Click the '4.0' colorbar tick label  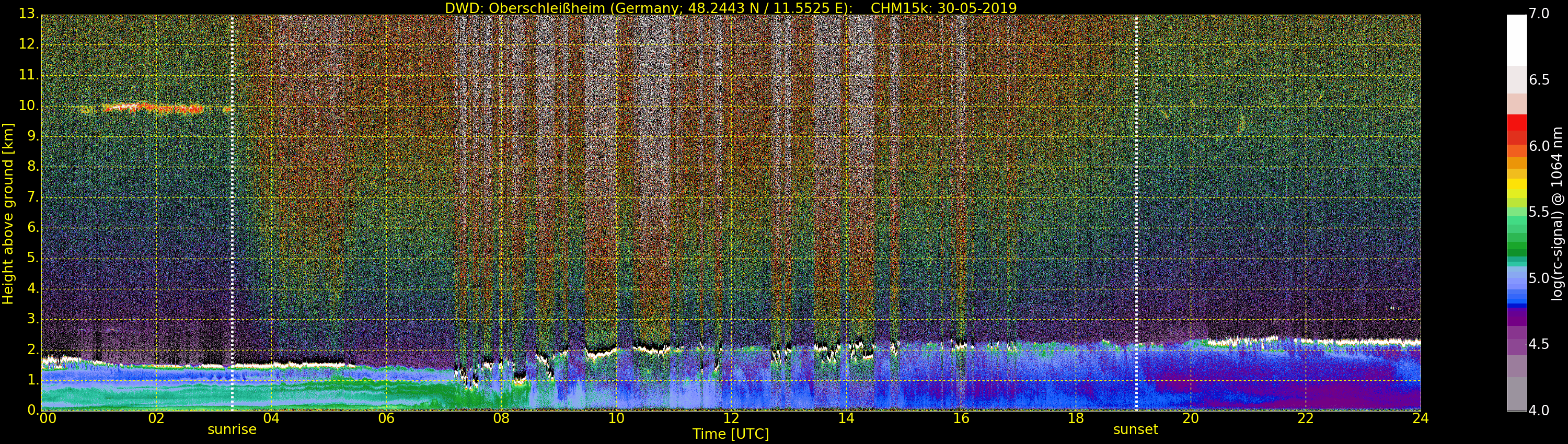tap(1539, 411)
